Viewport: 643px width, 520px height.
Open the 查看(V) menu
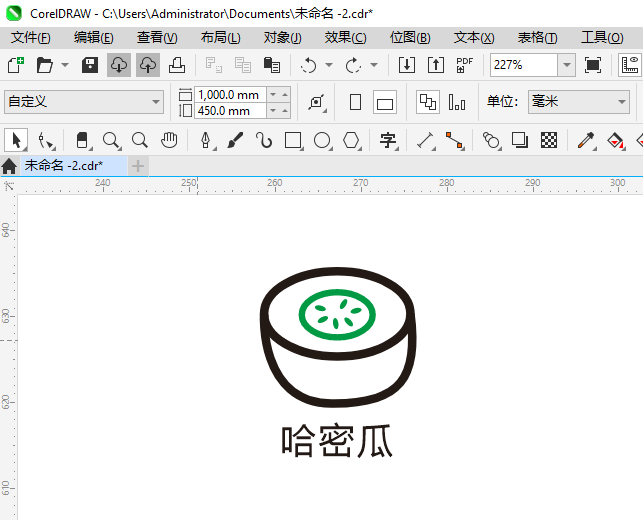point(157,38)
